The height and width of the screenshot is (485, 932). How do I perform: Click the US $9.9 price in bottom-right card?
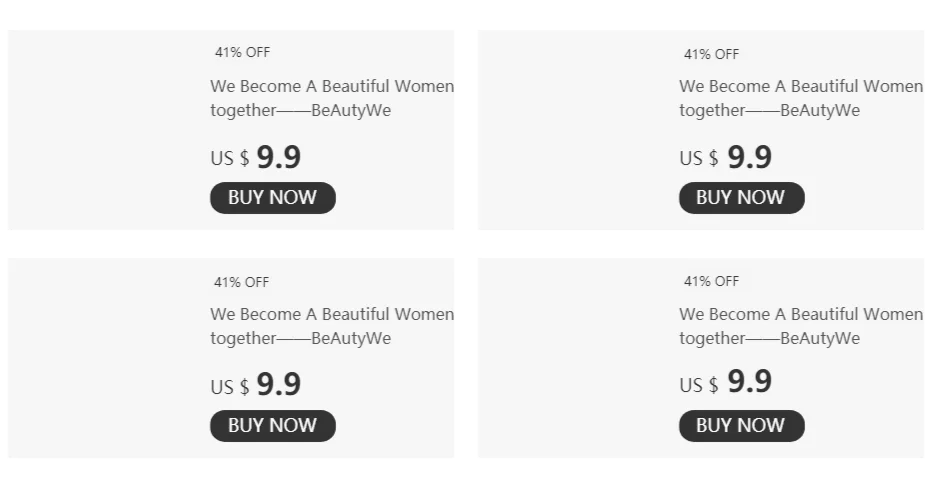(x=726, y=383)
